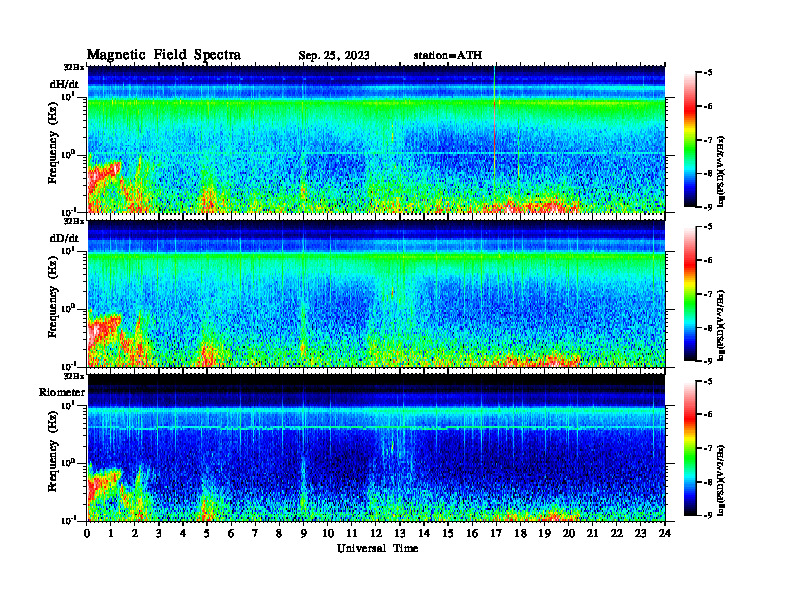This screenshot has height=612, width=792.
Task: Click hour '0' on the time axis
Action: click(87, 533)
